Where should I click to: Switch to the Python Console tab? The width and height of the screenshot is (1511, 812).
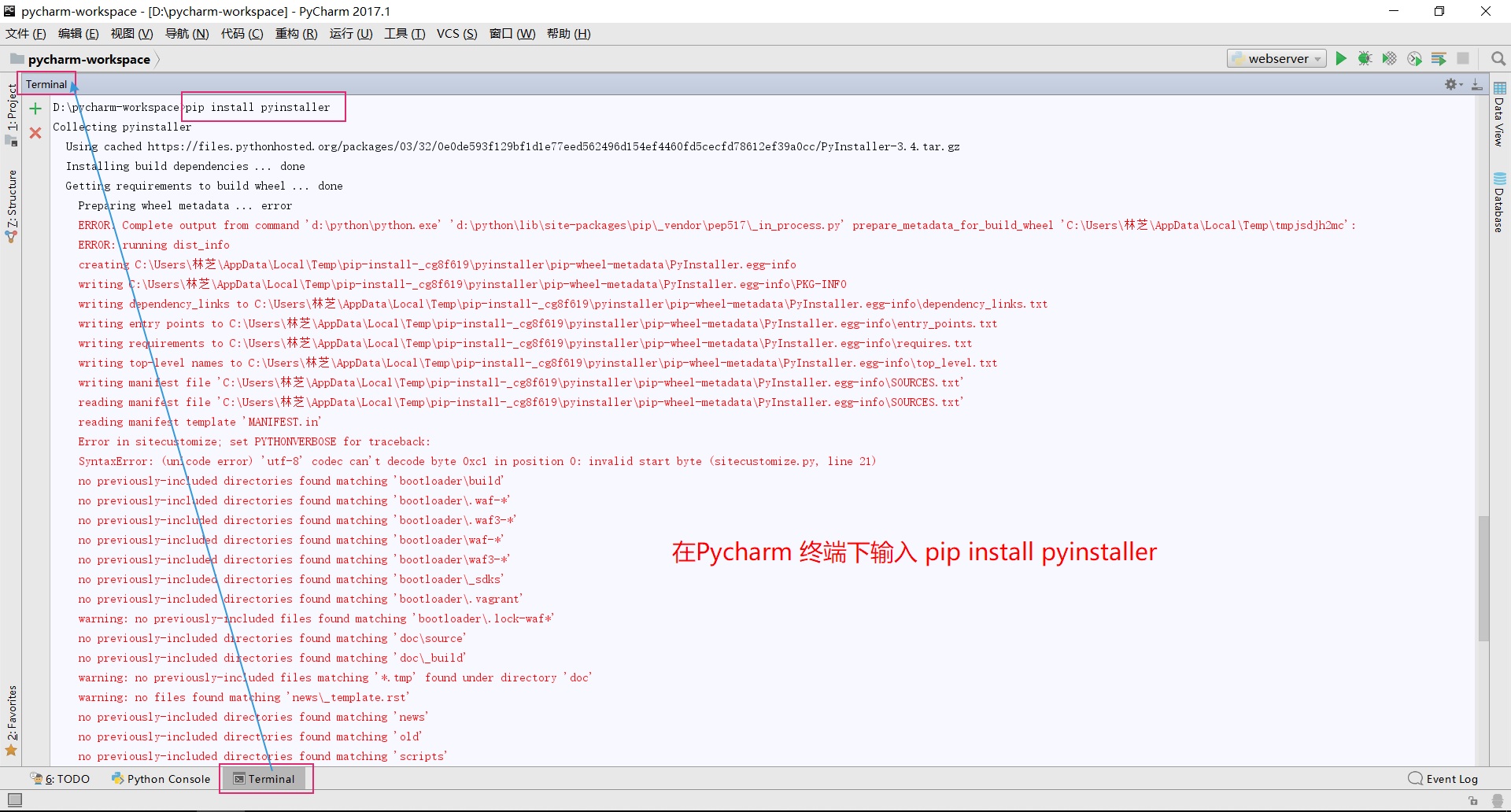coord(161,779)
